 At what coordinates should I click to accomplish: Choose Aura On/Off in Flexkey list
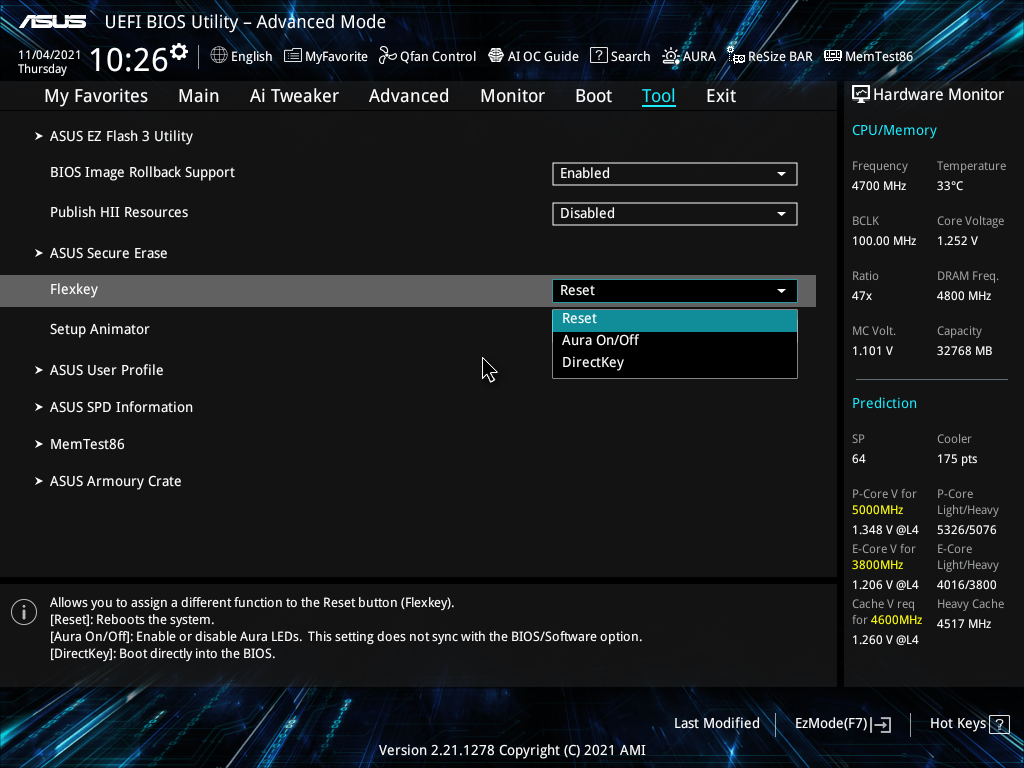[675, 340]
